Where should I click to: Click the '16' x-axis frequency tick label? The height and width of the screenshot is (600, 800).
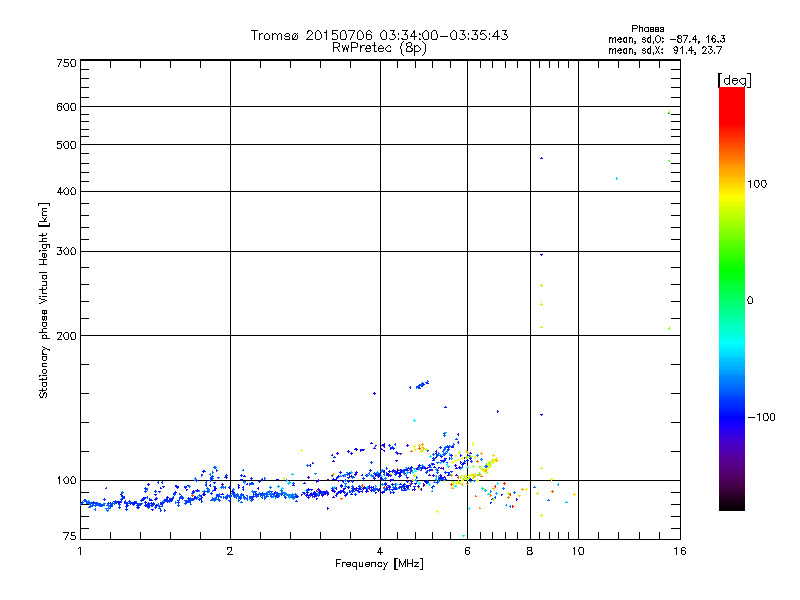click(680, 551)
